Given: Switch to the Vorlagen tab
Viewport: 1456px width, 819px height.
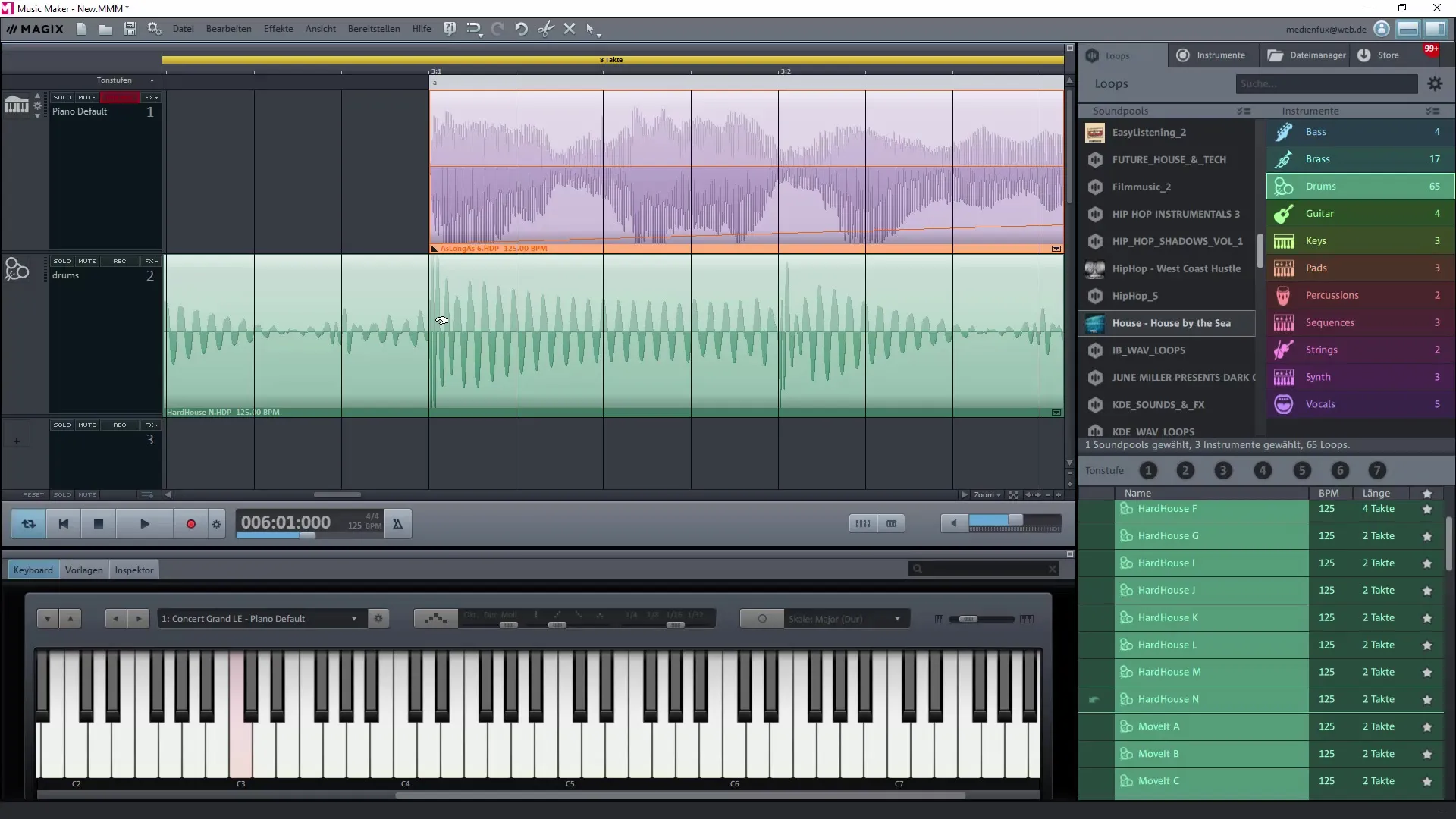Looking at the screenshot, I should [83, 570].
